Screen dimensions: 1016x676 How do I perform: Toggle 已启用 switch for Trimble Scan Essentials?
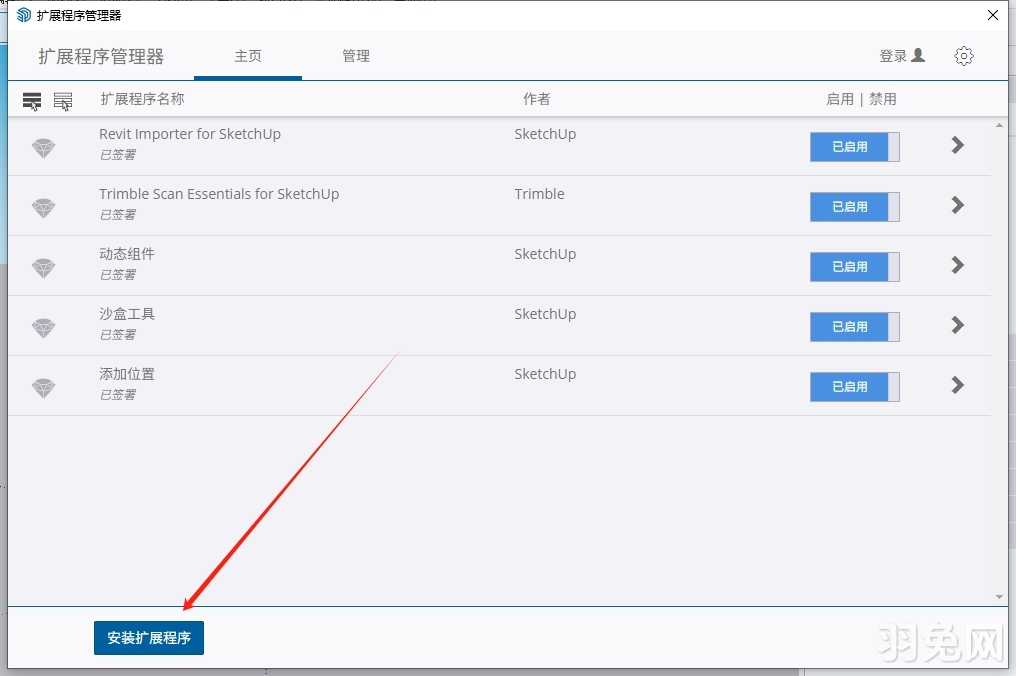coord(854,207)
